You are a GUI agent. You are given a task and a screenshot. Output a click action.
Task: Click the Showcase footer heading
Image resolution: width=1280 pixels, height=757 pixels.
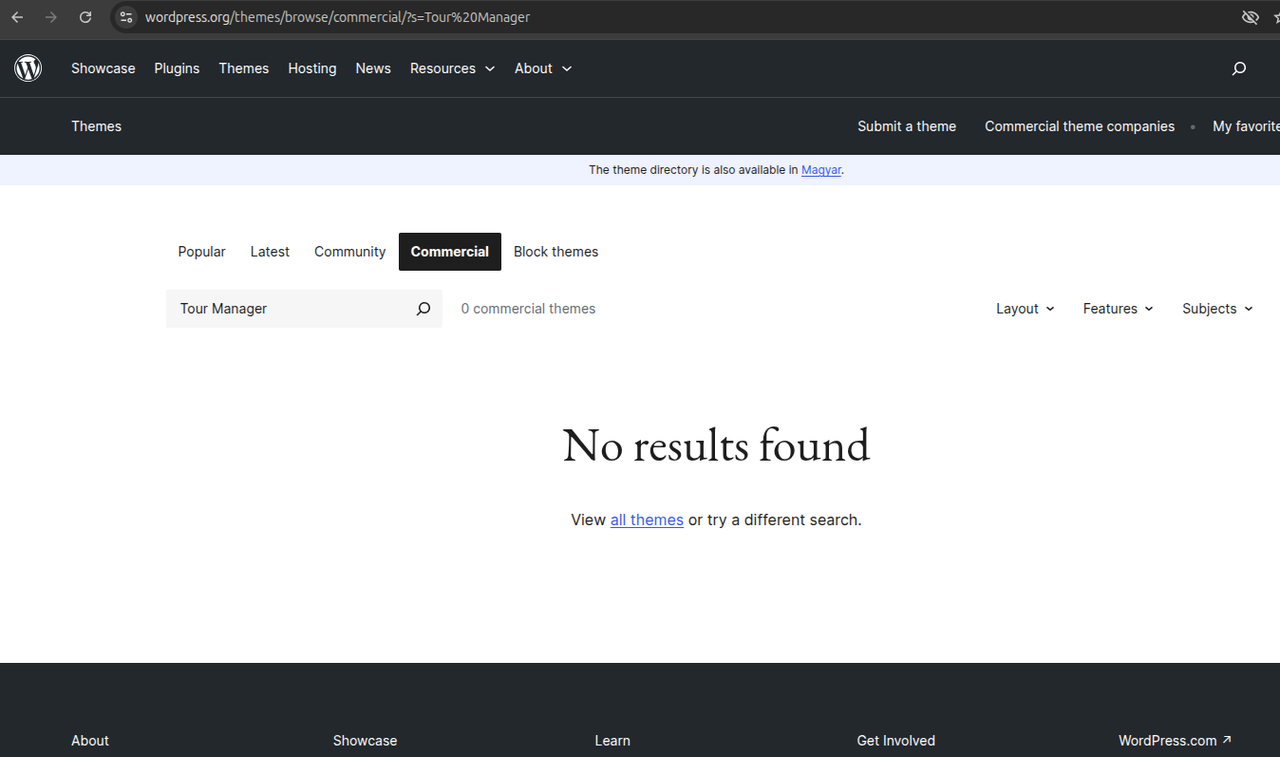[365, 741]
